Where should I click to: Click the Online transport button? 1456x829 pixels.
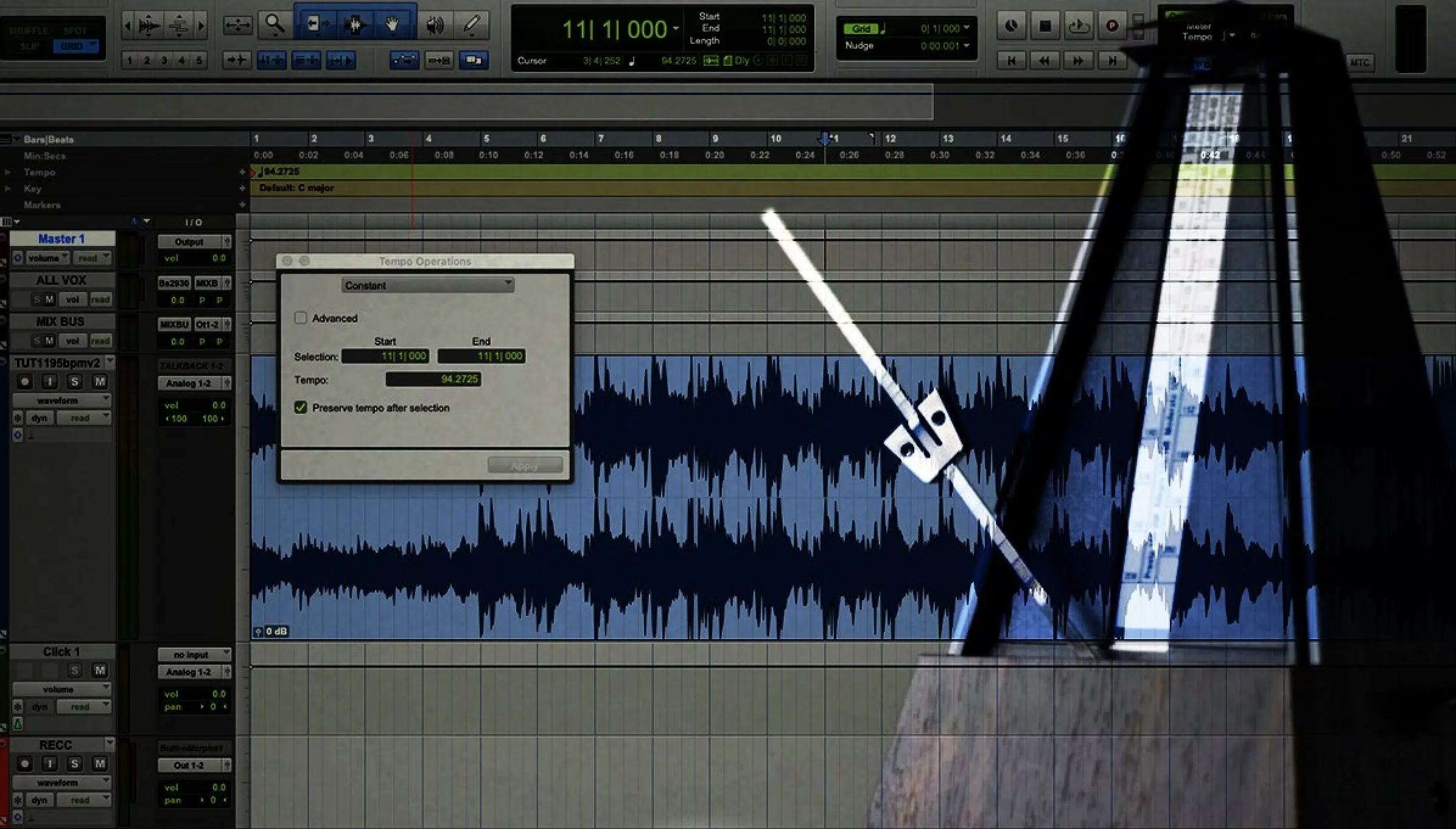pos(1011,26)
